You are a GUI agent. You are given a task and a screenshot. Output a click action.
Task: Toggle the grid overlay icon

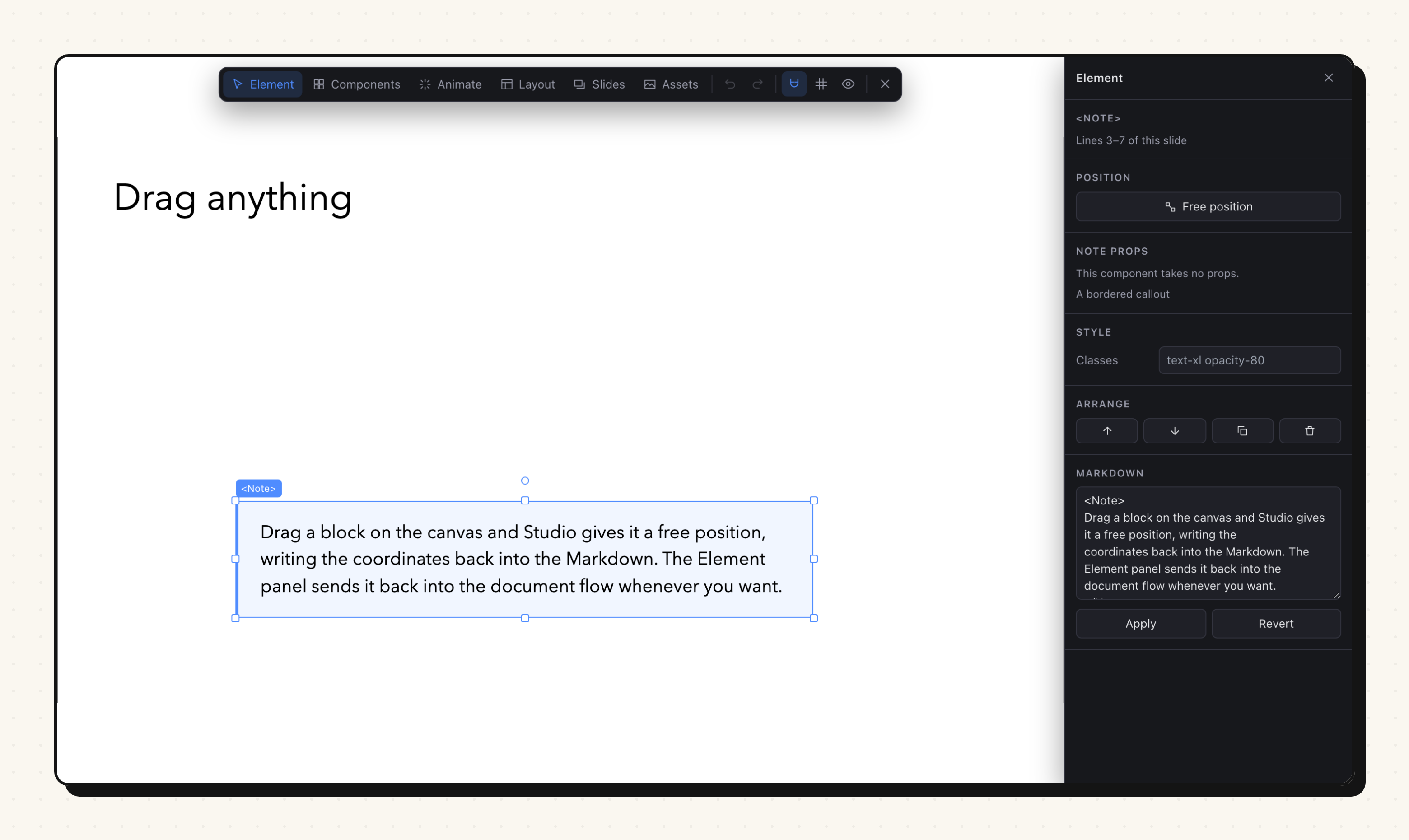pos(821,84)
